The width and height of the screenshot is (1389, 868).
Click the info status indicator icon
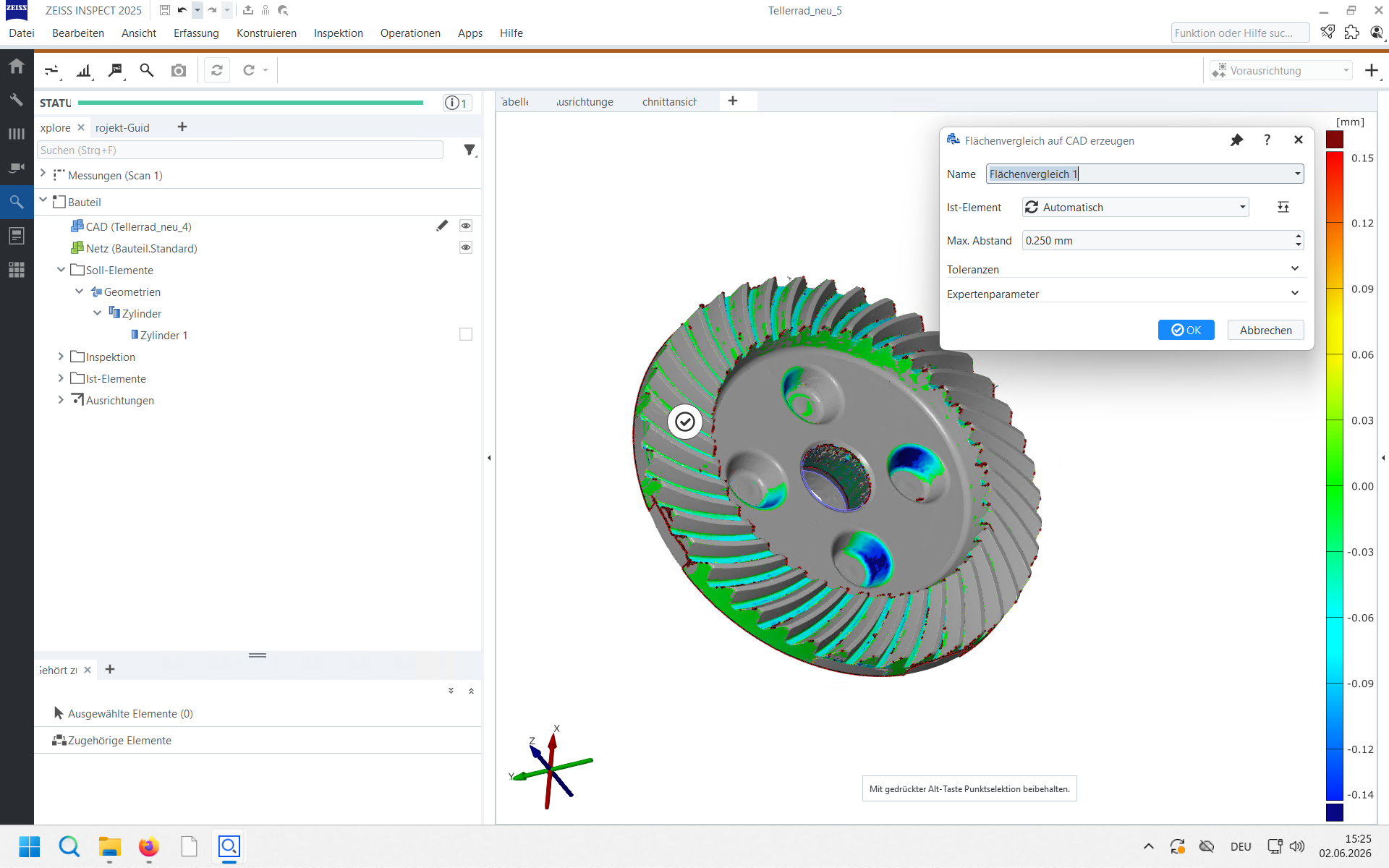(457, 103)
